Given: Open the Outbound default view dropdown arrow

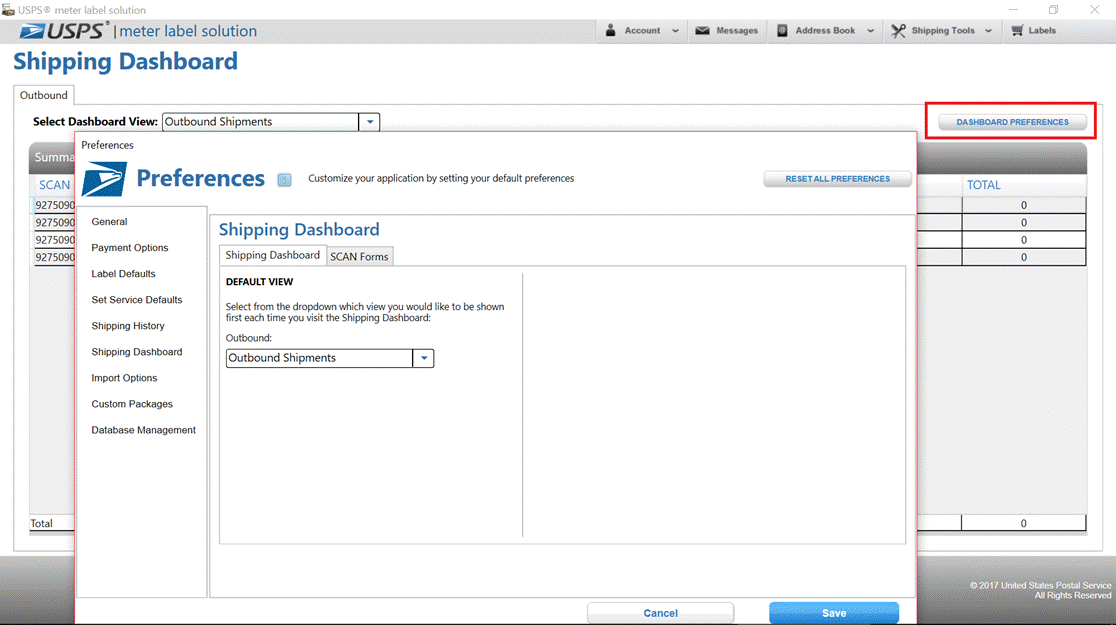Looking at the screenshot, I should [x=423, y=358].
